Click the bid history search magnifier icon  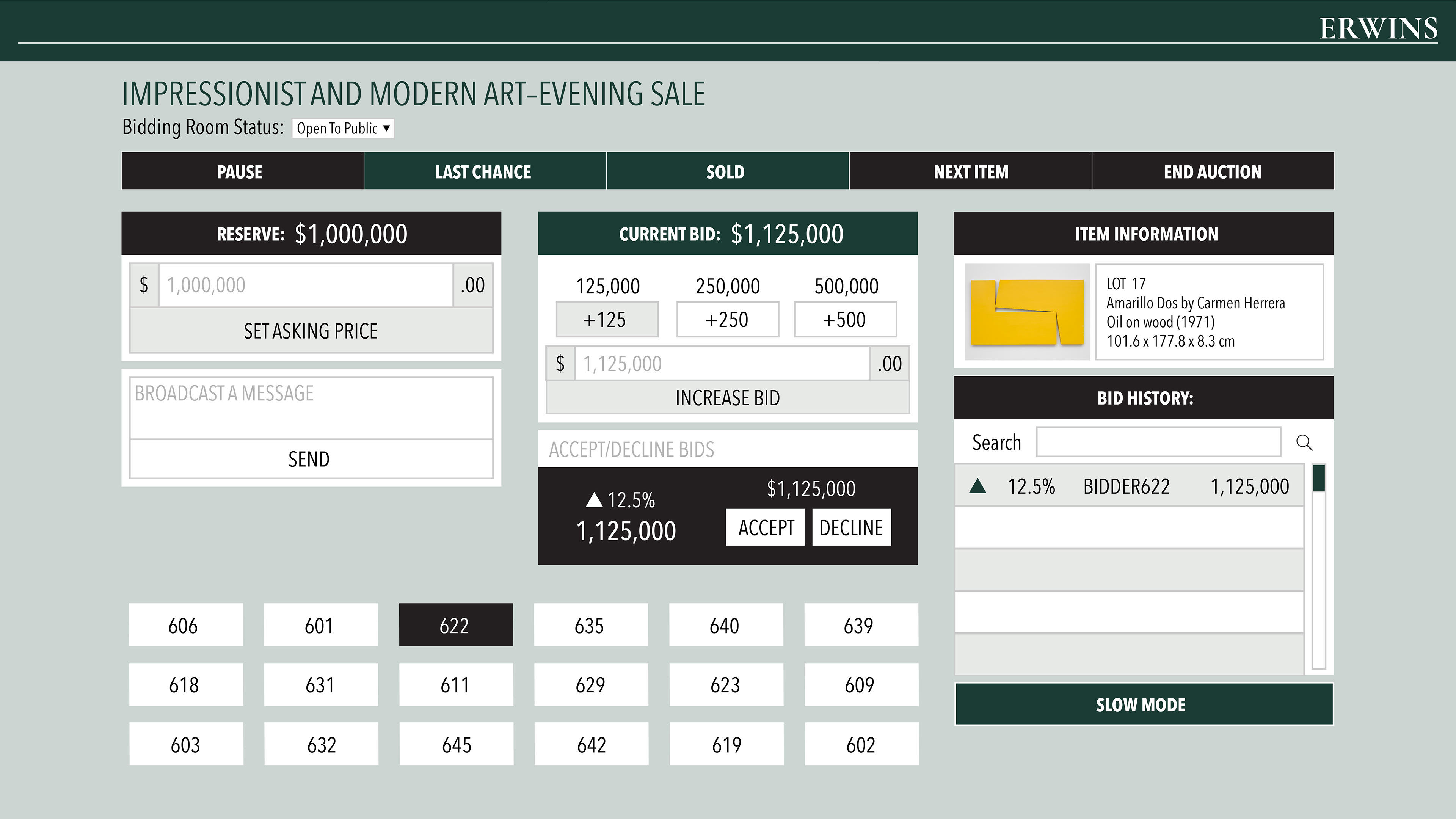click(1304, 442)
